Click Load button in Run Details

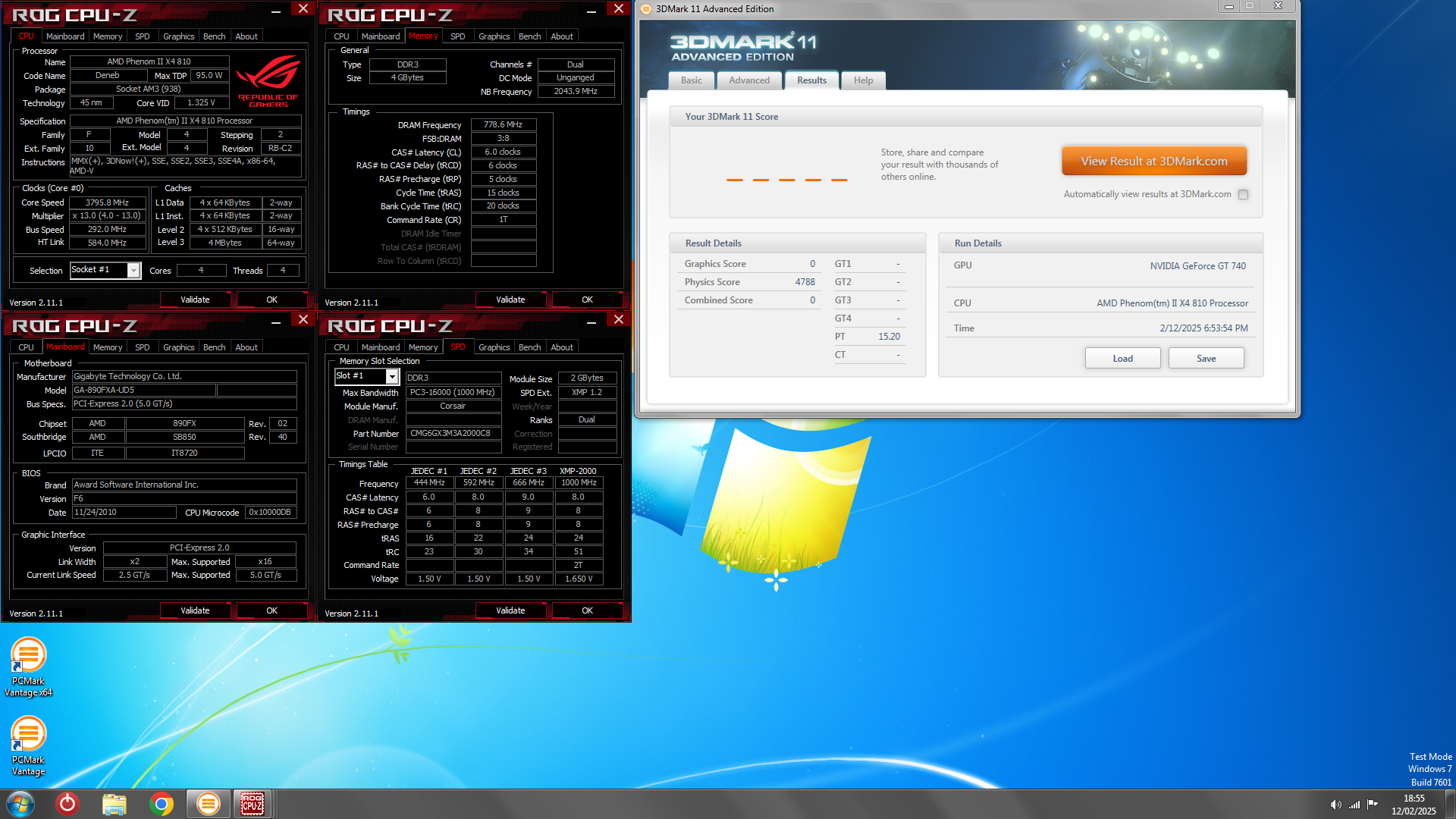coord(1122,359)
